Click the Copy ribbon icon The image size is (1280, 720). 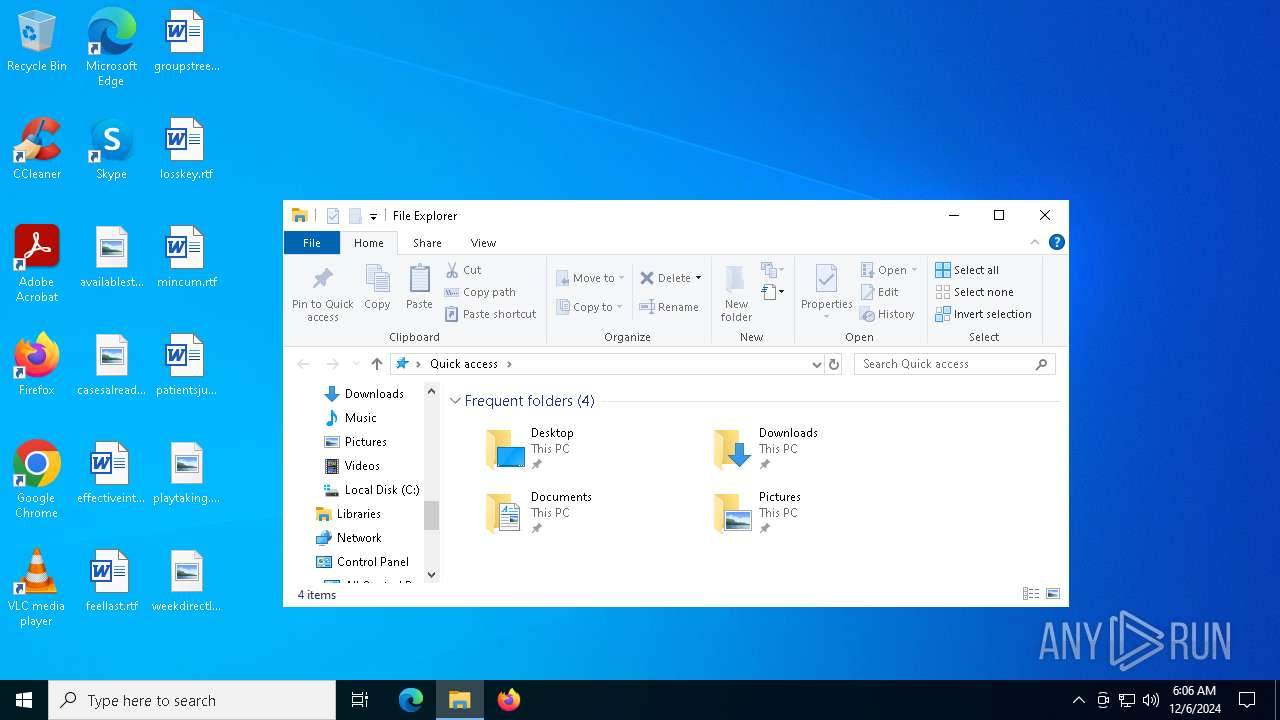[377, 287]
